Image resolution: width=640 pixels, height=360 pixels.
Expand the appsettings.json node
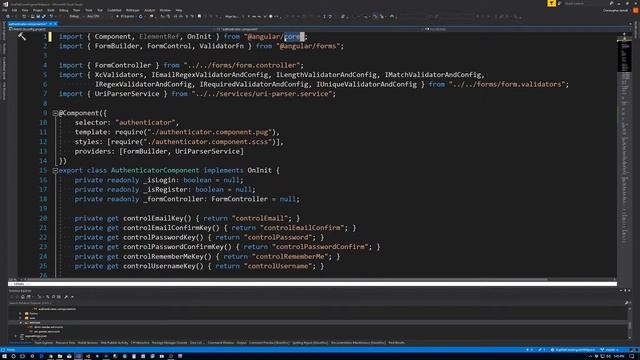tap(16, 336)
